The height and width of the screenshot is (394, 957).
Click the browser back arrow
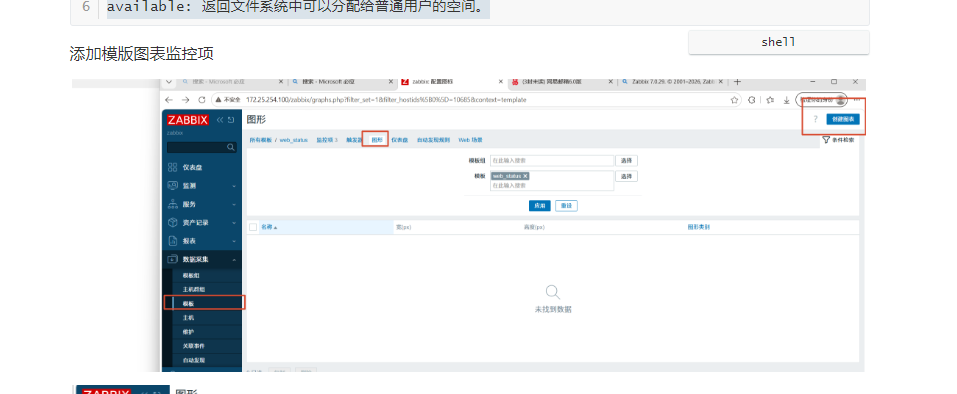(169, 100)
